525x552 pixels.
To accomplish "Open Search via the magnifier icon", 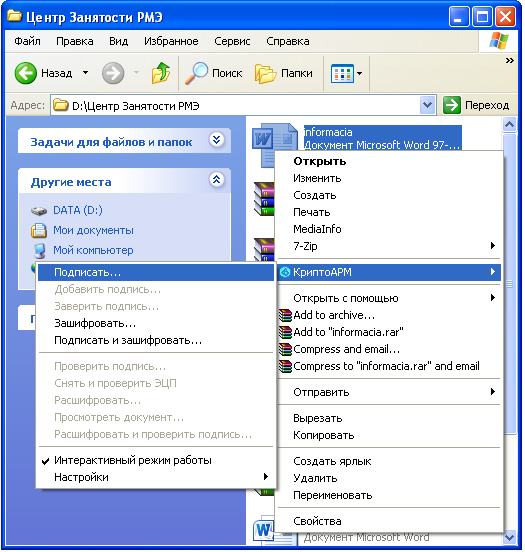I will point(196,73).
